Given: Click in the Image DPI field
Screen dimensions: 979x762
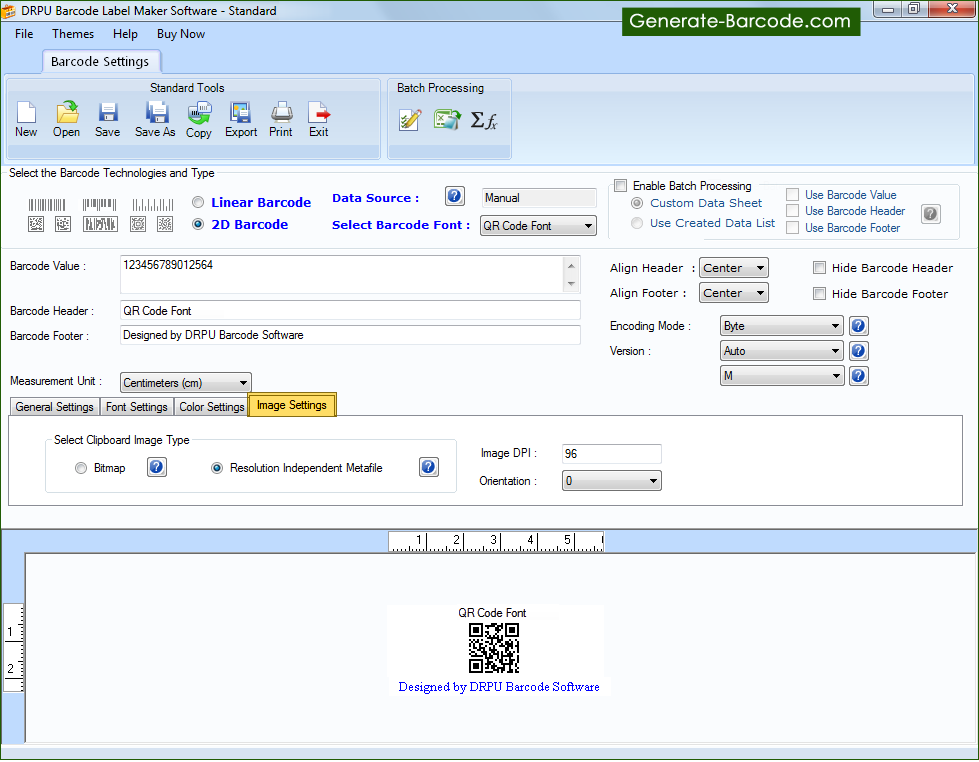Looking at the screenshot, I should [611, 453].
